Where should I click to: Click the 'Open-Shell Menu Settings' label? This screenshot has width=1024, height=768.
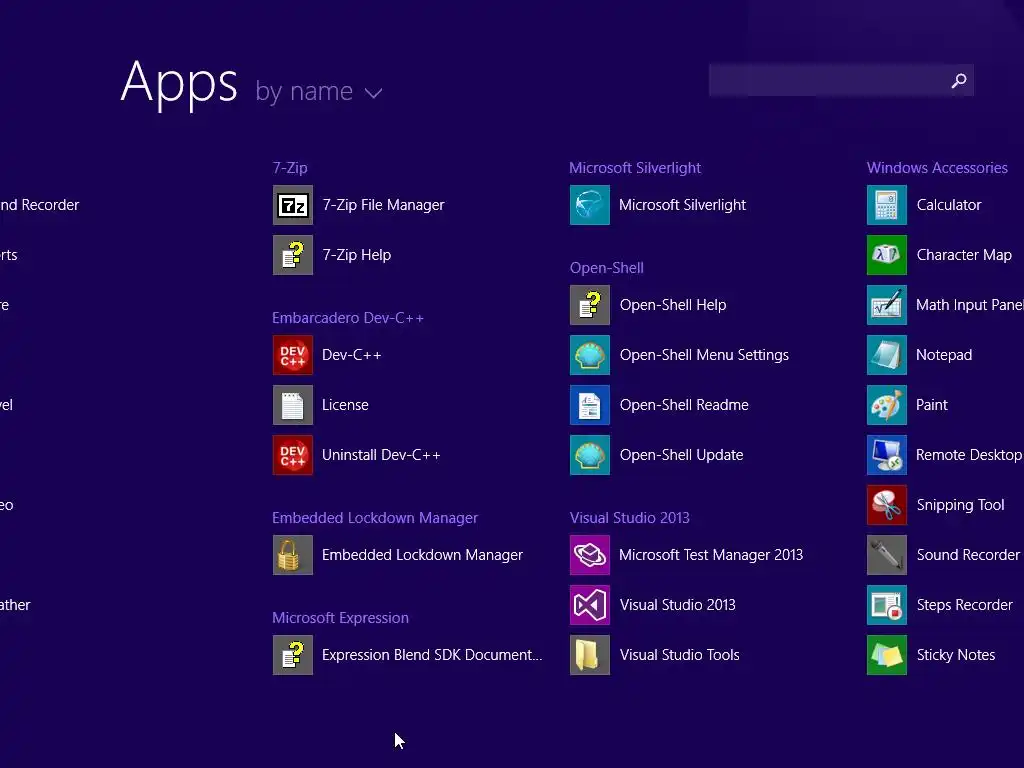(704, 355)
